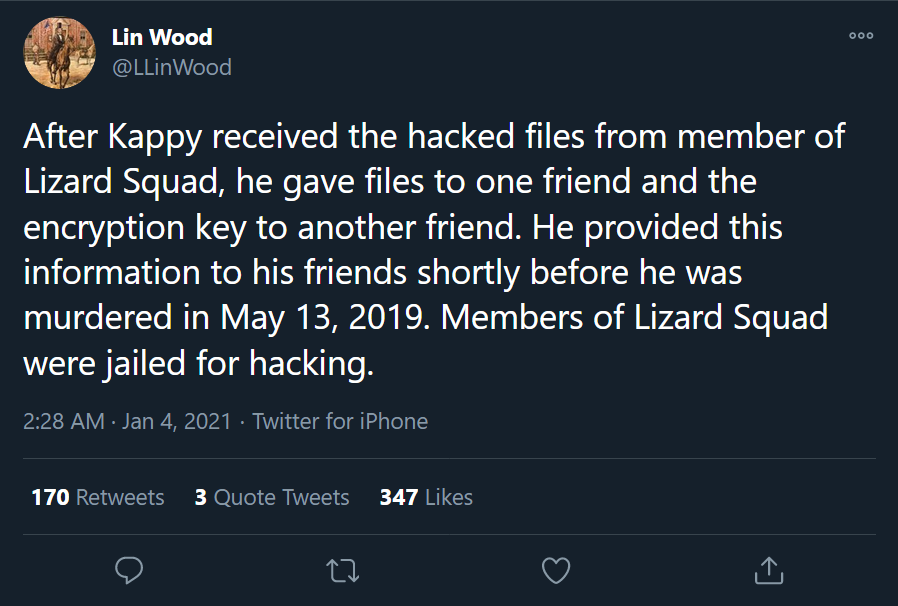Screen dimensions: 898x606
Task: Click 'May 13, 2019' in tweet text
Action: point(325,318)
